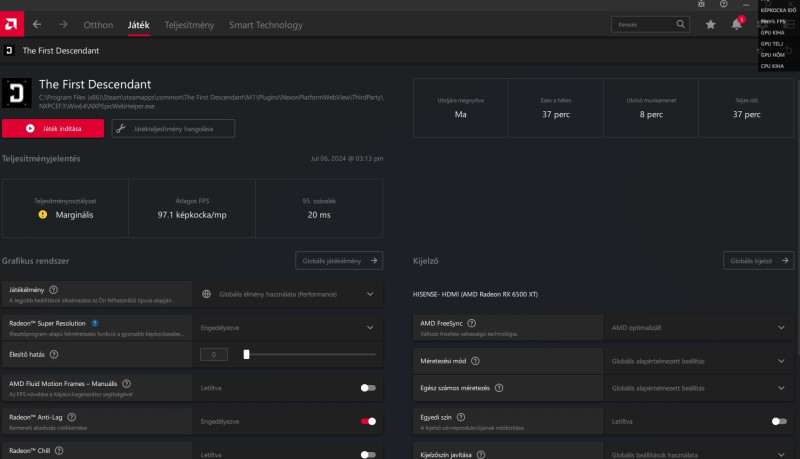Show help for AMD Fluid Motion Frames

coord(127,384)
